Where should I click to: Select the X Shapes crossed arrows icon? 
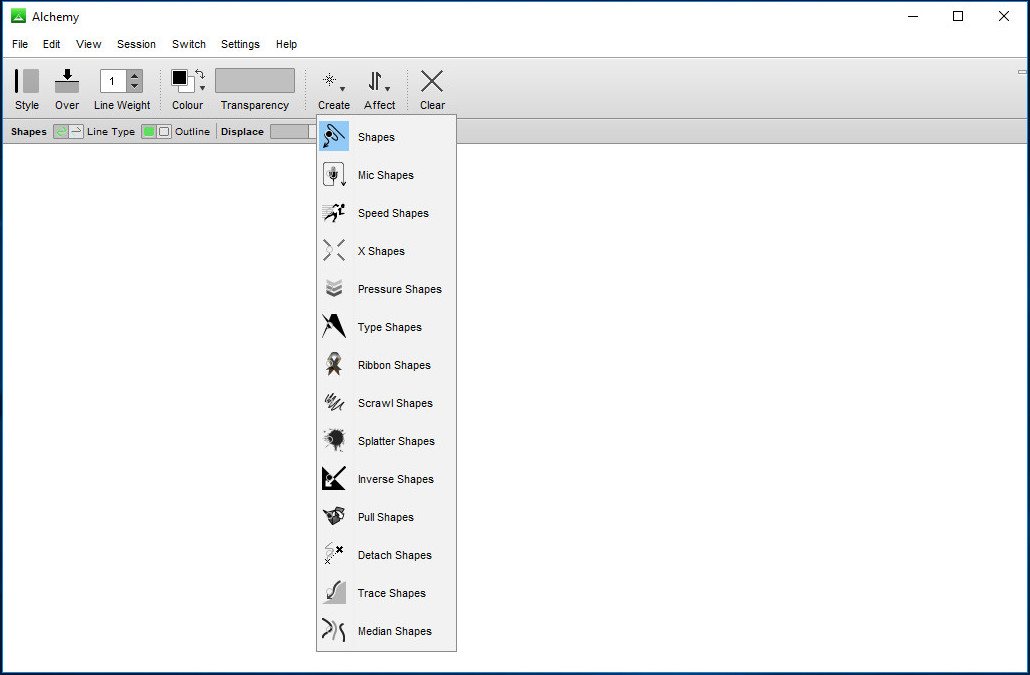click(334, 251)
